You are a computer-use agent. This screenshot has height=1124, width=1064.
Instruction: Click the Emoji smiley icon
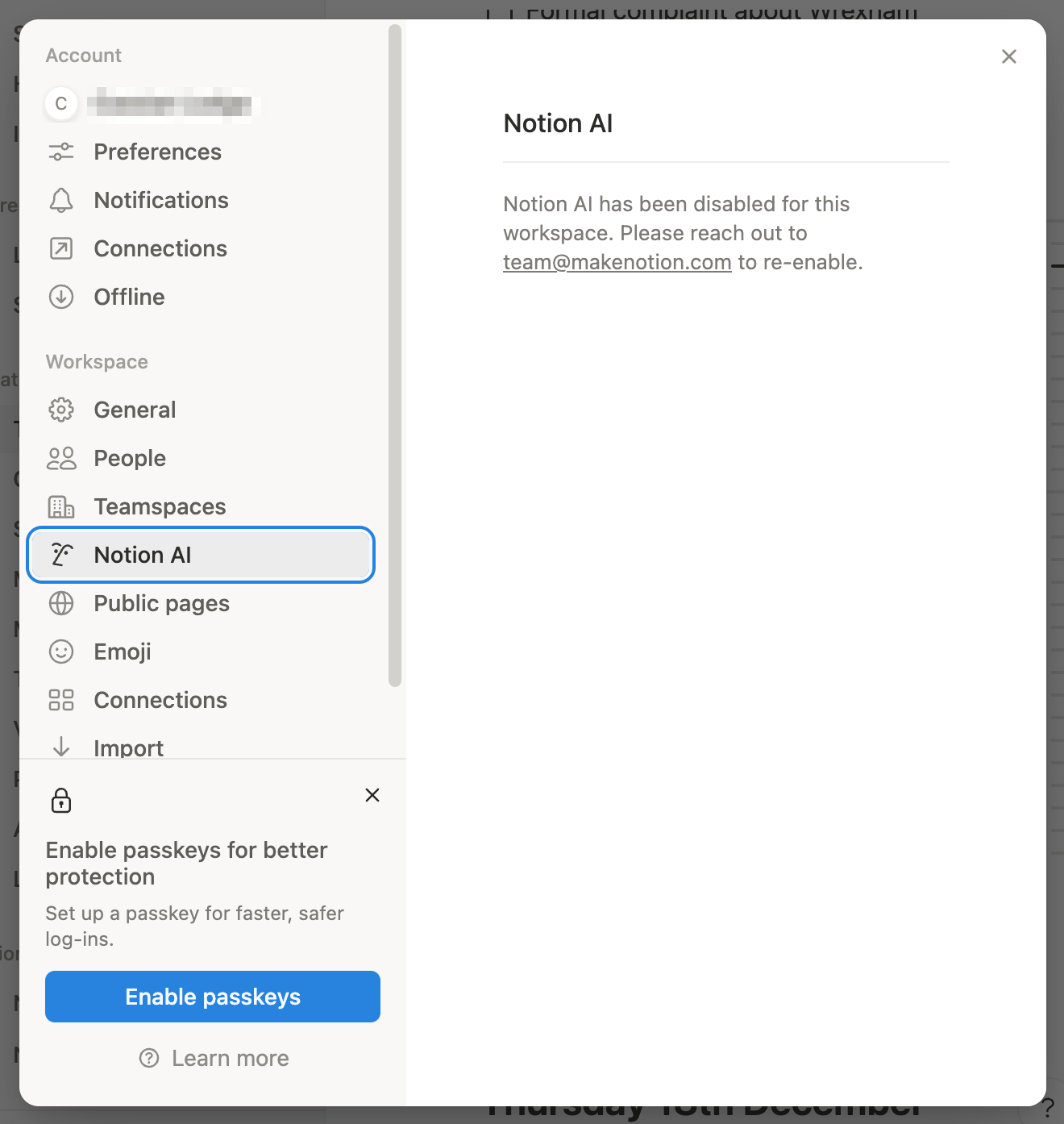coord(61,652)
